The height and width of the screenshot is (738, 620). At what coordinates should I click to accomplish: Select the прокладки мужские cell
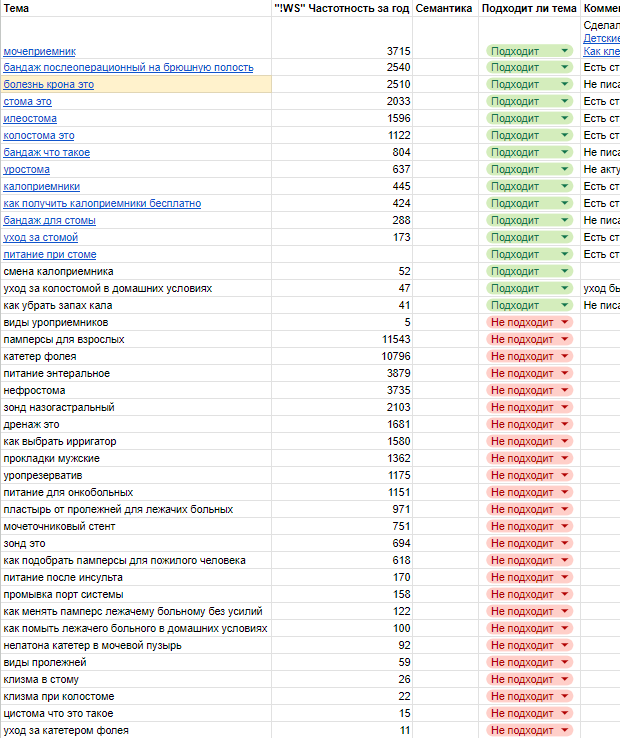(x=136, y=458)
